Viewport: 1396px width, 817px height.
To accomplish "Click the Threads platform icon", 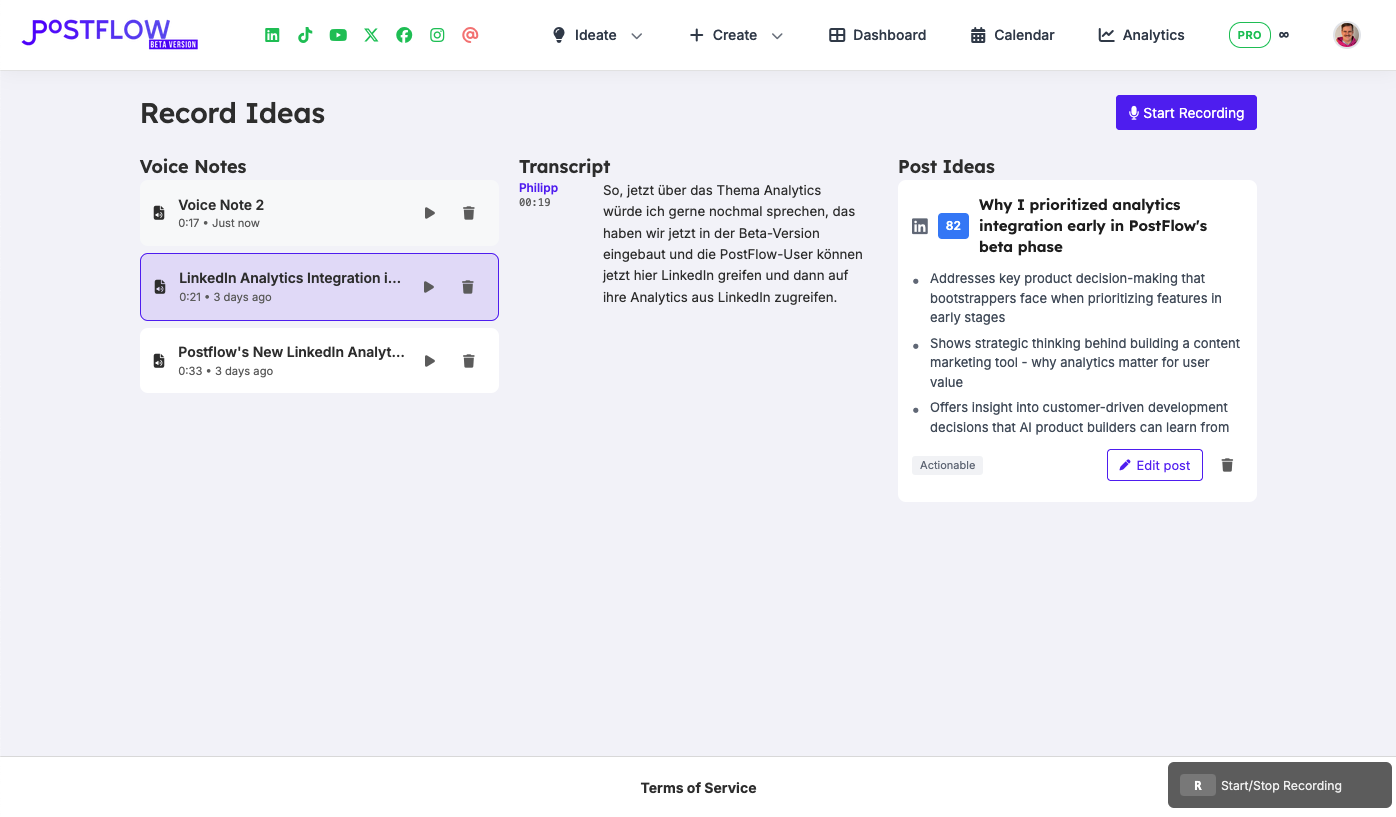I will pyautogui.click(x=470, y=34).
